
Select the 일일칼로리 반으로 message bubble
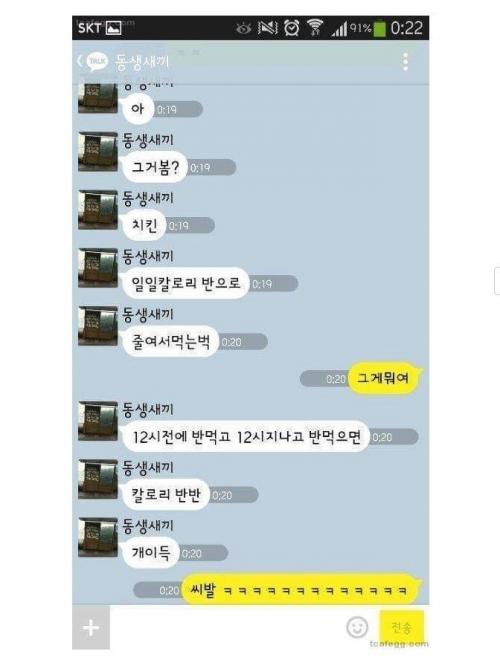(186, 283)
